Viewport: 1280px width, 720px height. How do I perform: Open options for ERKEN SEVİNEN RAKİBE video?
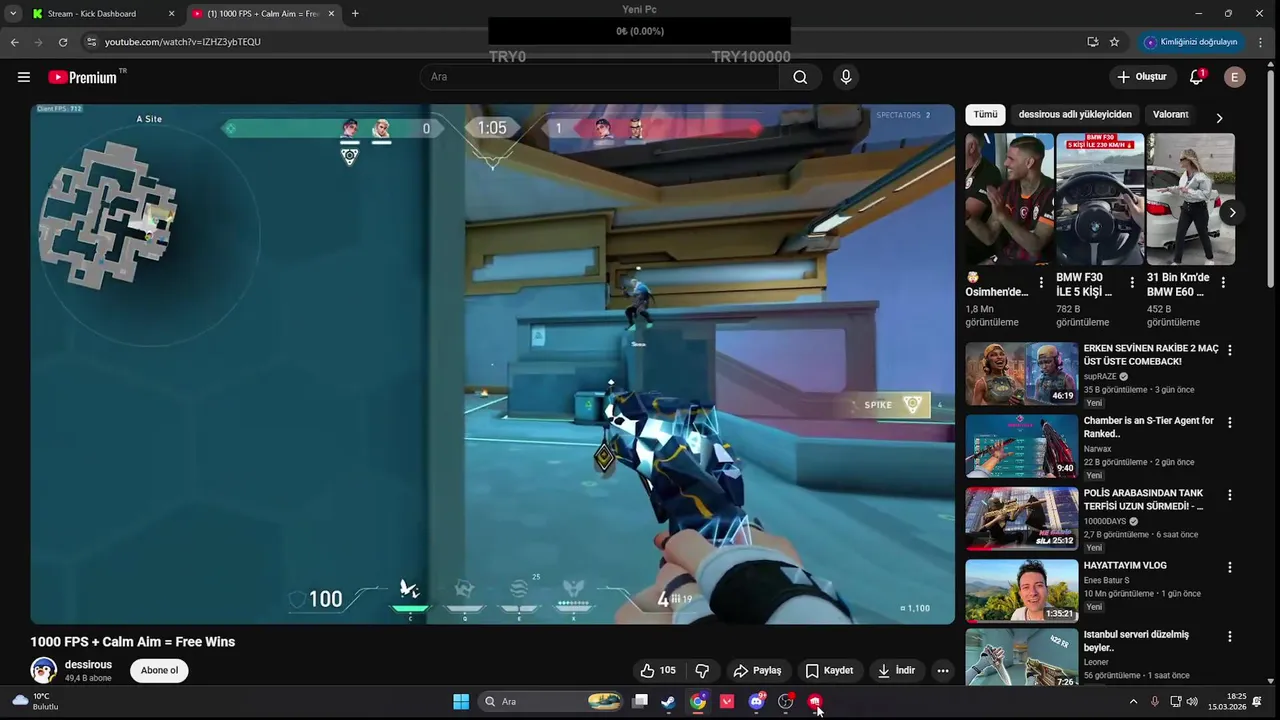[x=1230, y=350]
